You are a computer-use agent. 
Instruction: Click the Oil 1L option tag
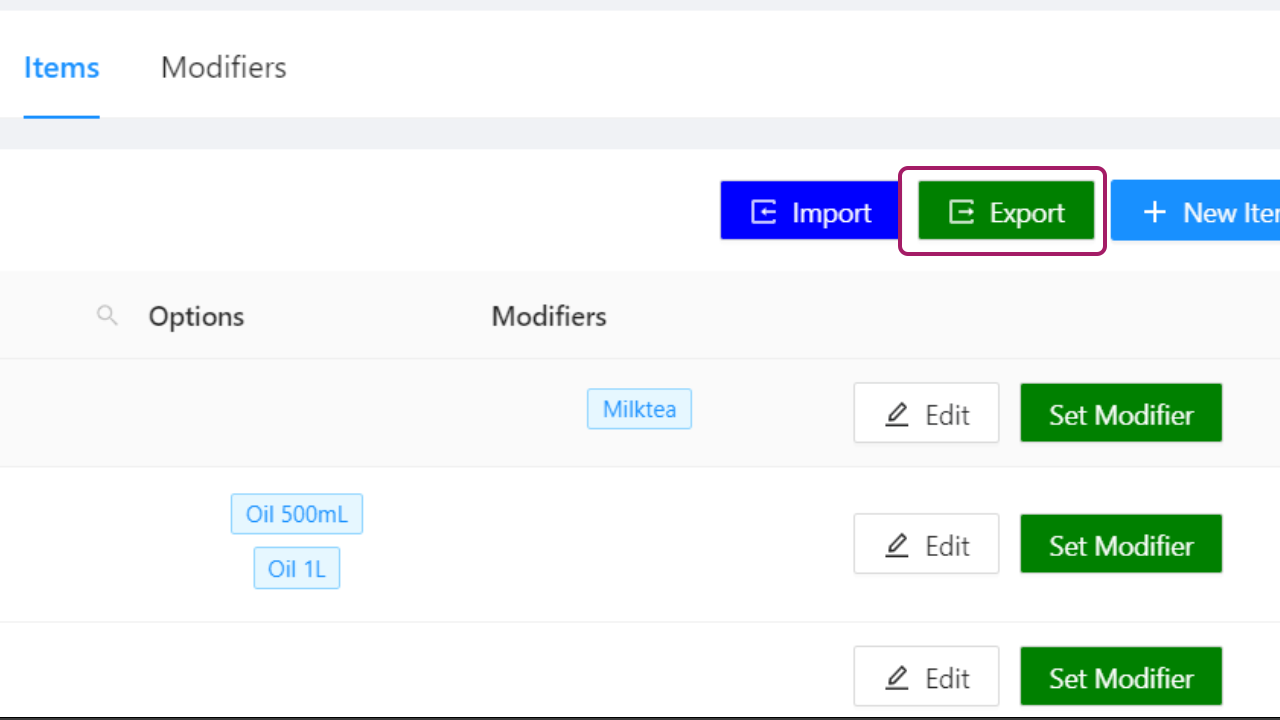click(x=297, y=569)
